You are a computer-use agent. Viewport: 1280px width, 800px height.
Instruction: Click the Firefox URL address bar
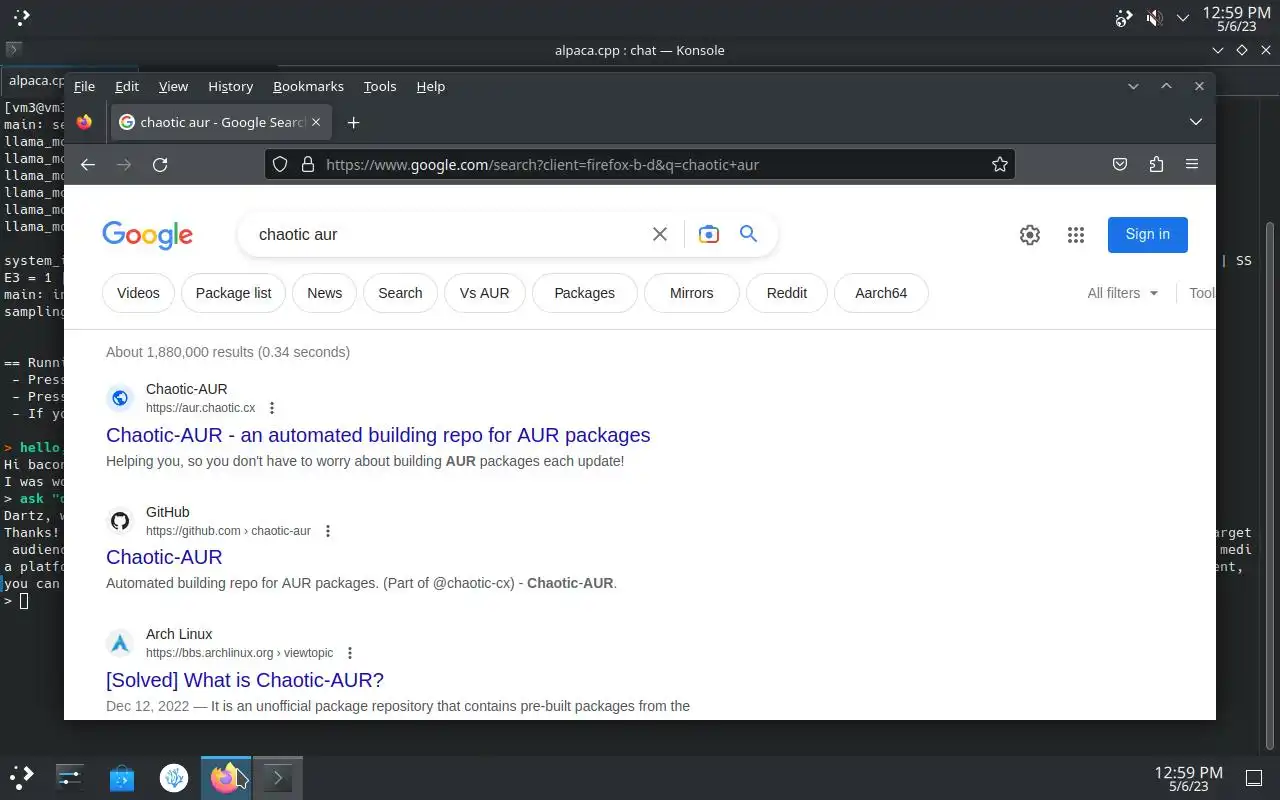[x=640, y=164]
